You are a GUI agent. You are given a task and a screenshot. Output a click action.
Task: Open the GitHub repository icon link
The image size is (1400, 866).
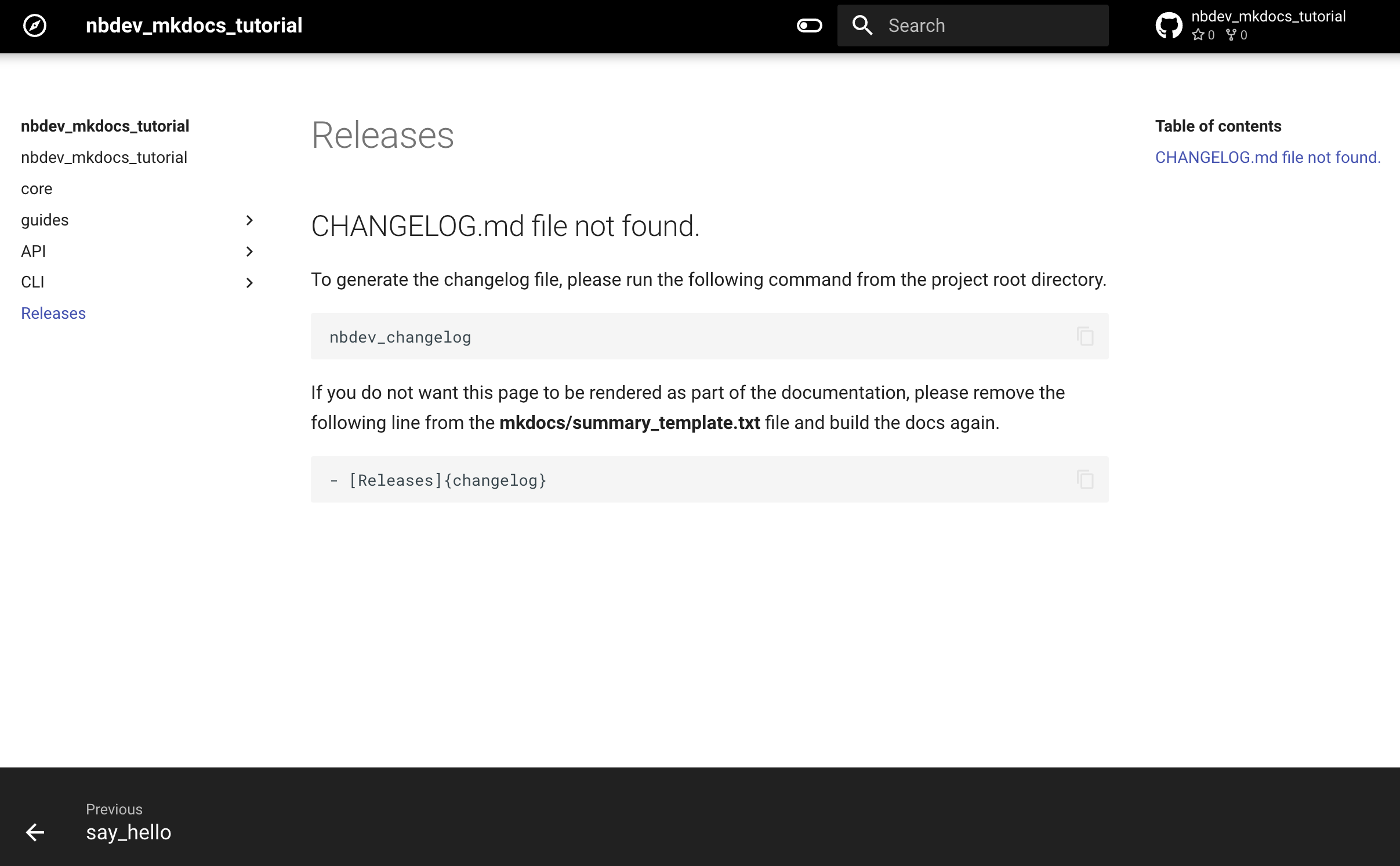(1169, 26)
